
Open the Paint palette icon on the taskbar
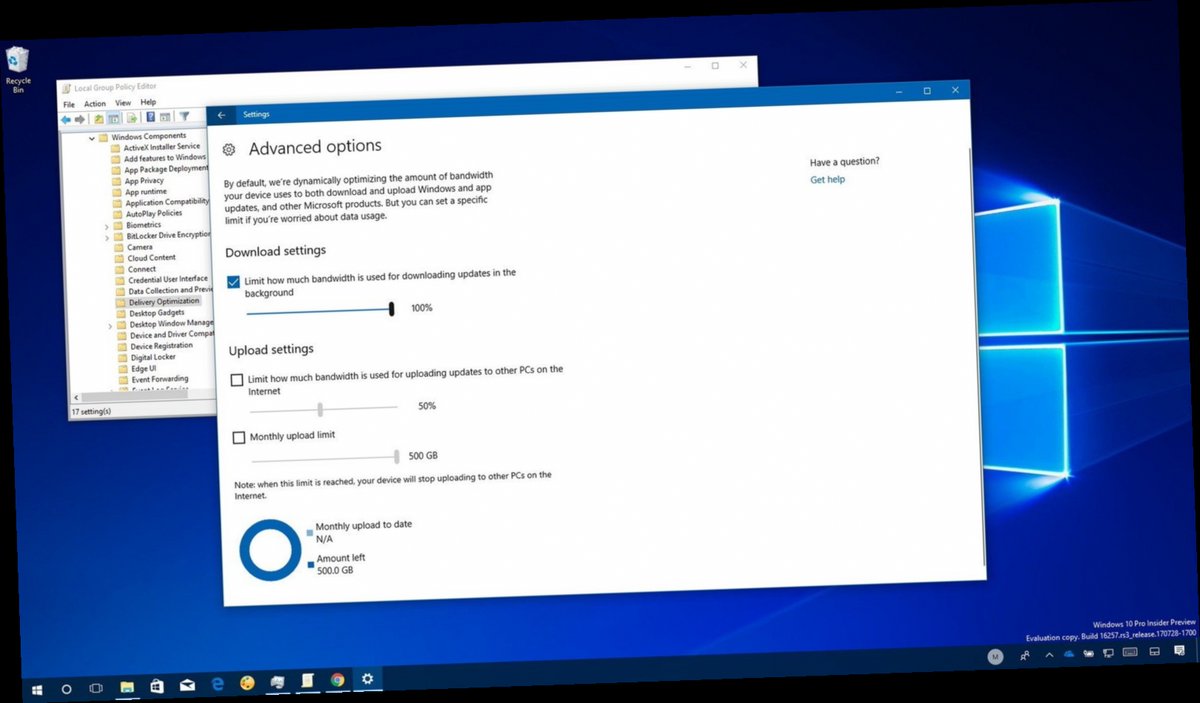247,683
